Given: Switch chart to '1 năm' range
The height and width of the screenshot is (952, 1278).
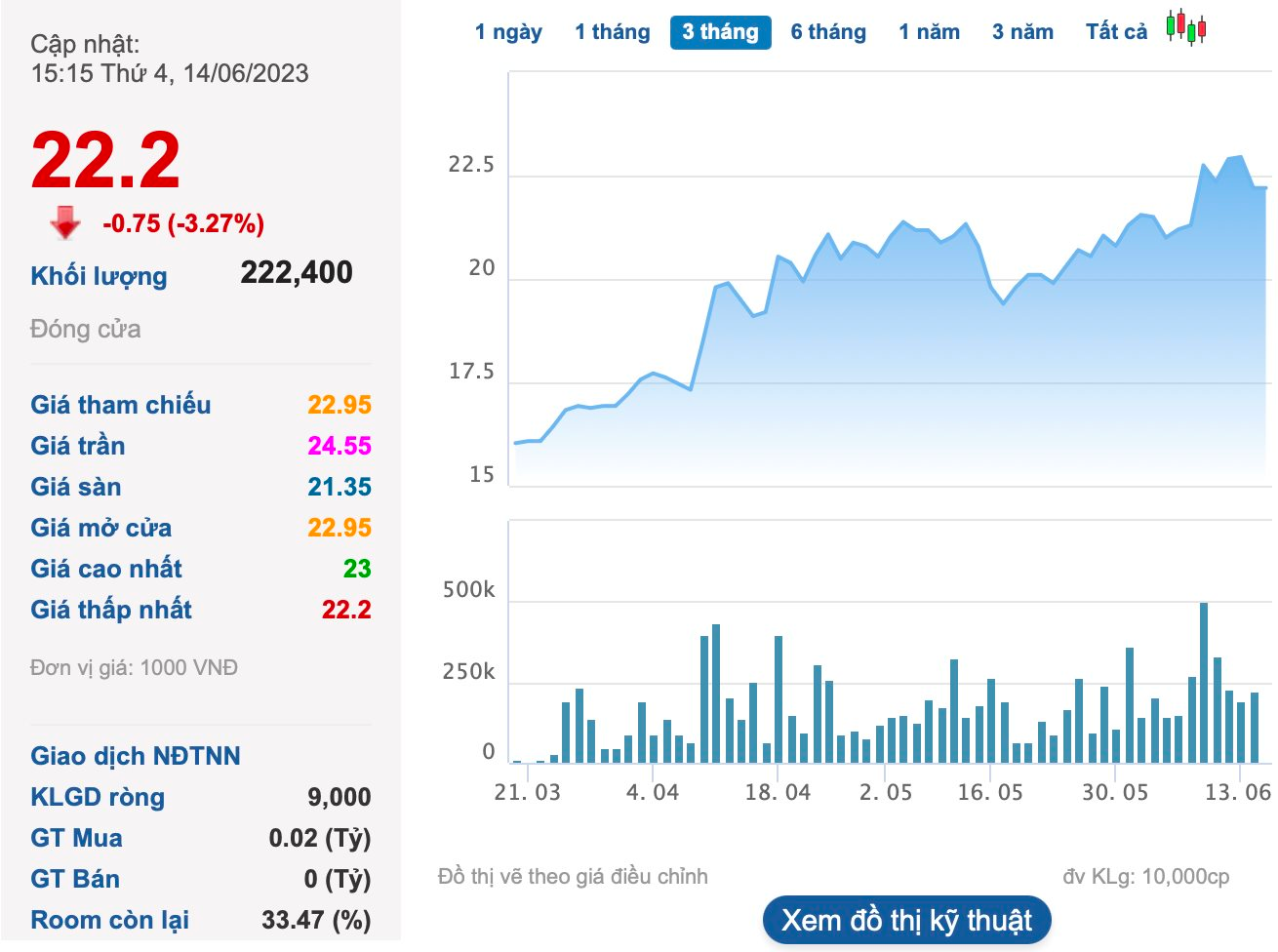Looking at the screenshot, I should coord(929,32).
